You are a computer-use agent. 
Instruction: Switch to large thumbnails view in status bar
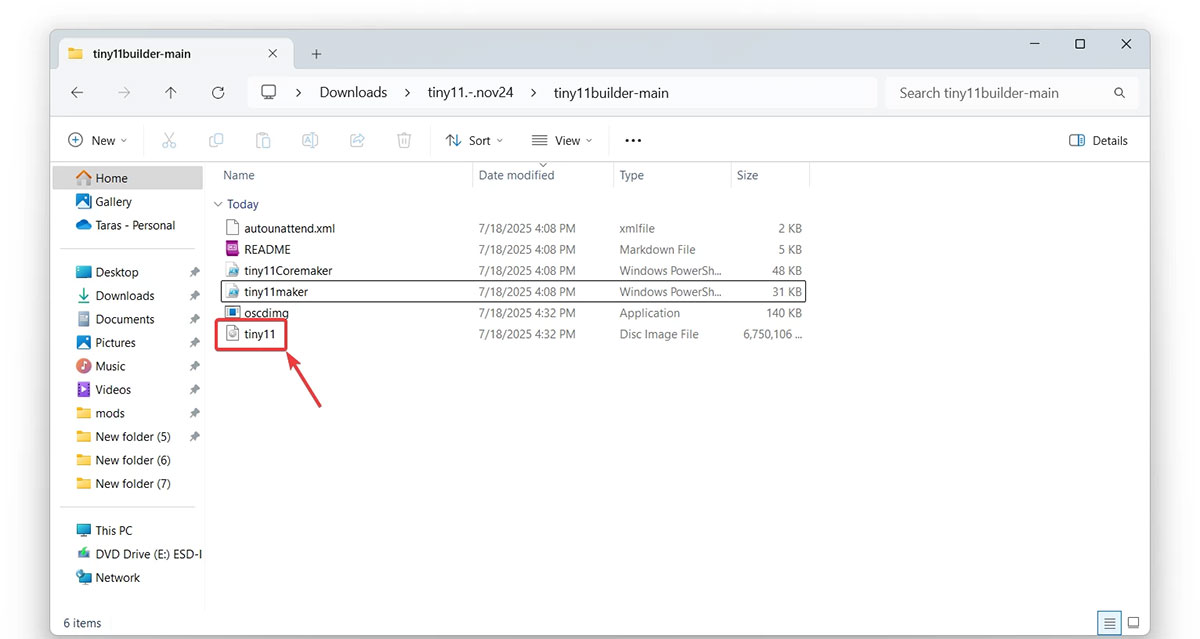(1134, 622)
